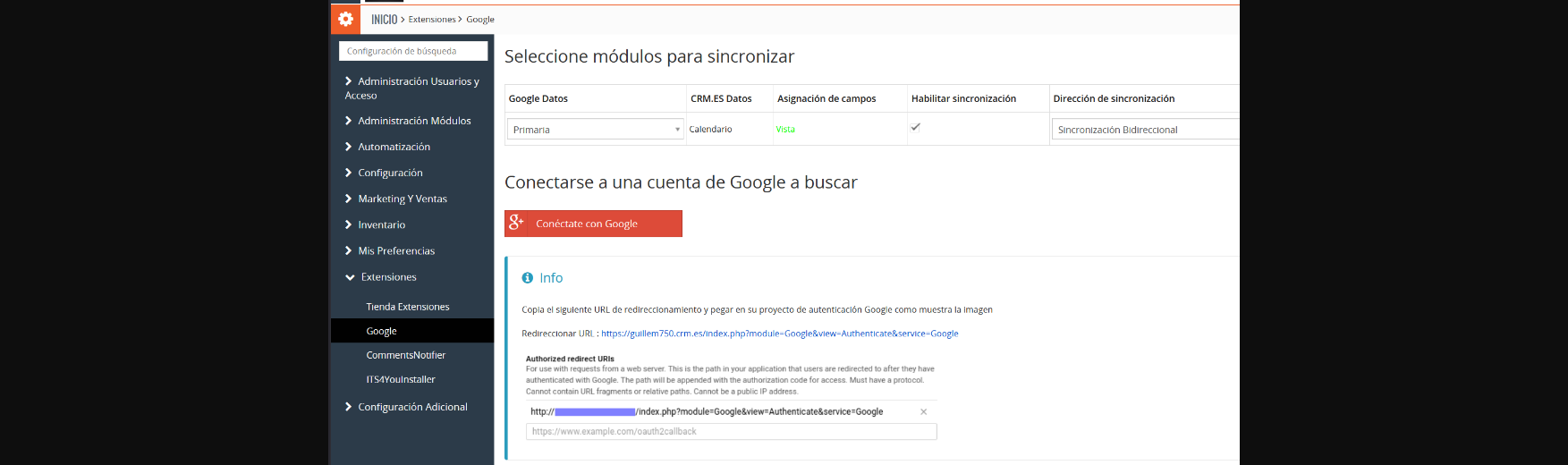Click the Info heading text

(x=551, y=278)
